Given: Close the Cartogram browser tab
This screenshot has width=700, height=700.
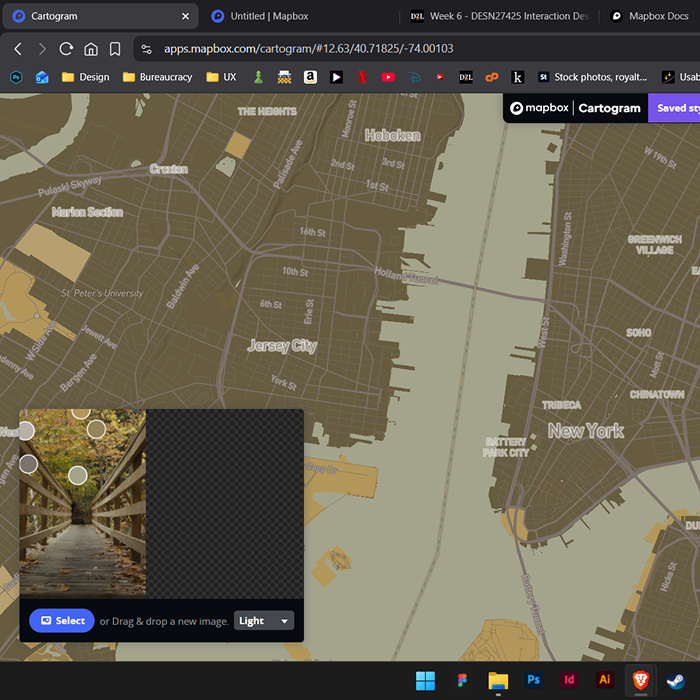Looking at the screenshot, I should point(185,16).
